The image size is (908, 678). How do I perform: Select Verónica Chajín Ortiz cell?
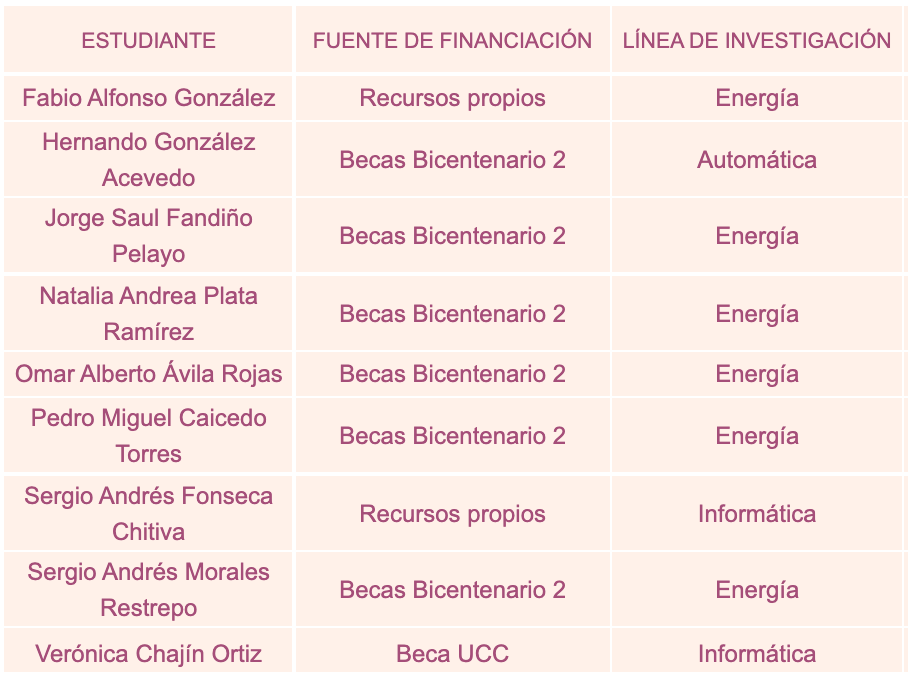pyautogui.click(x=148, y=654)
